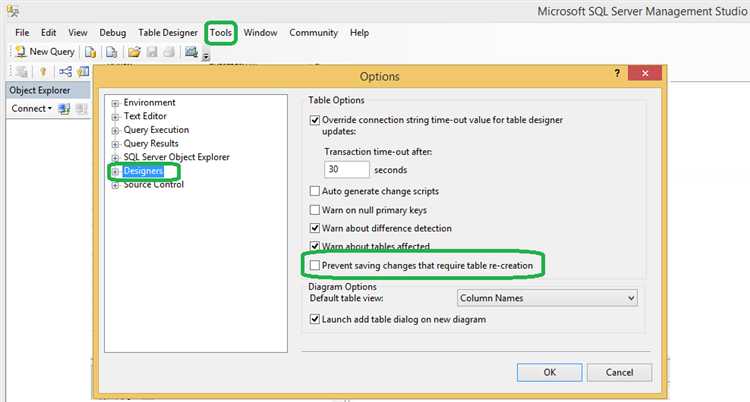The width and height of the screenshot is (750, 402).
Task: Click the Save disk icon in toolbar
Action: [x=151, y=52]
